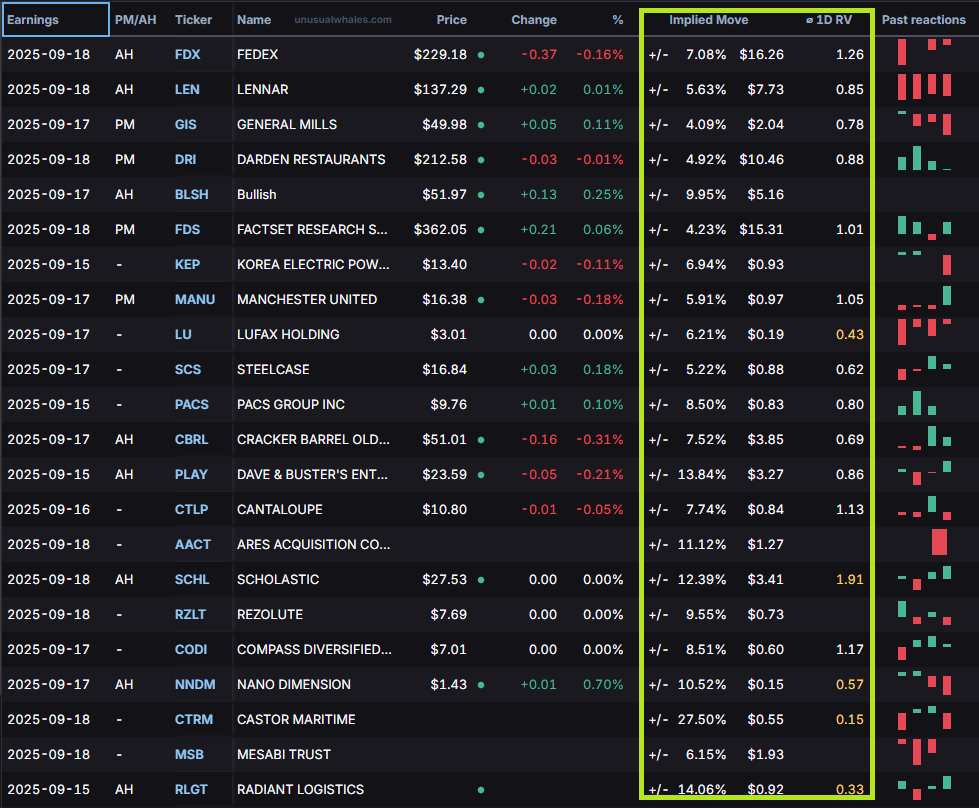Image resolution: width=979 pixels, height=808 pixels.
Task: Click Scholastic past reactions bar chart
Action: pyautogui.click(x=924, y=578)
